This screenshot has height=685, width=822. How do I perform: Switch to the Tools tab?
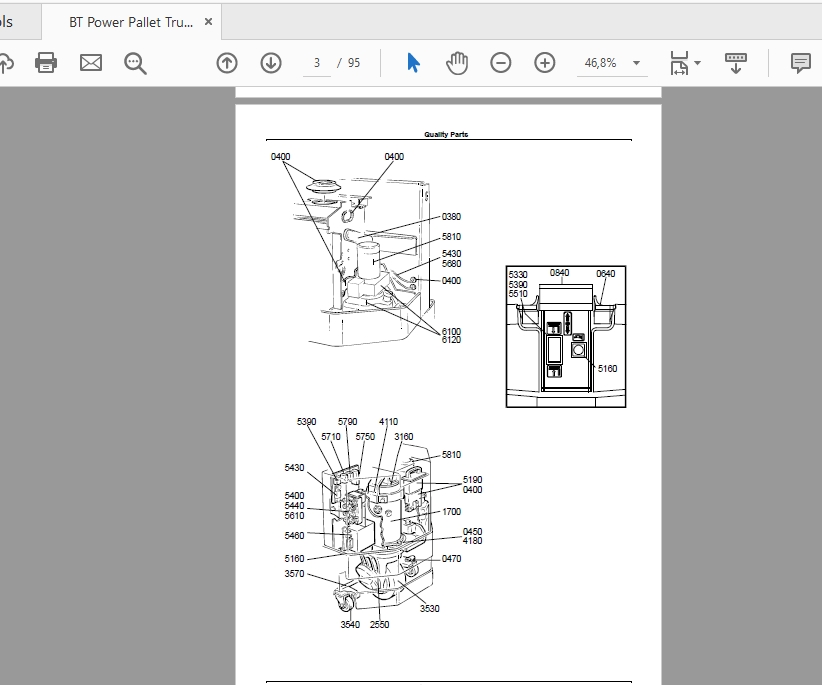[x=8, y=22]
